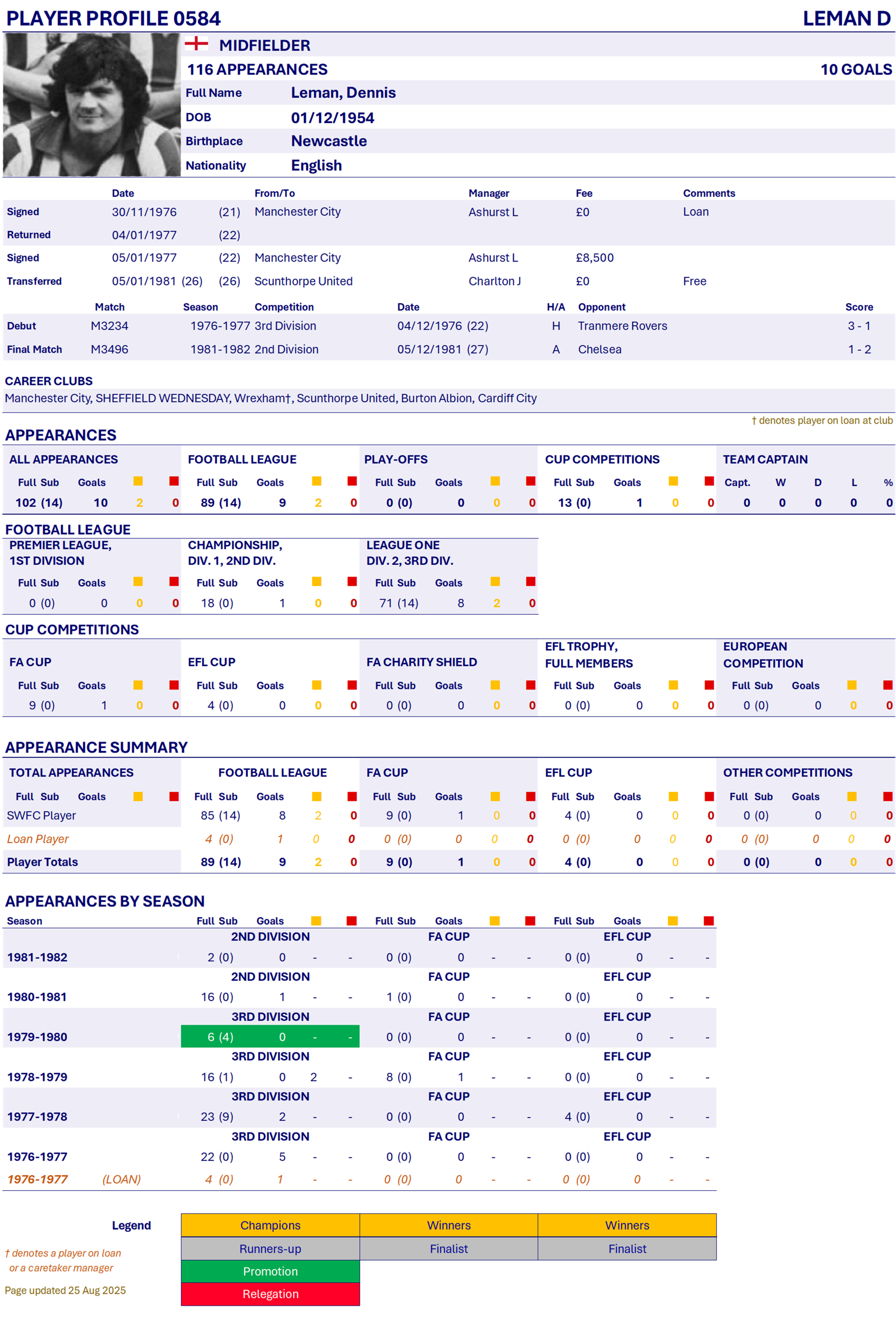The width and height of the screenshot is (896, 1329).
Task: Click the yellow card icon under PLAY-OFFS
Action: 495,481
